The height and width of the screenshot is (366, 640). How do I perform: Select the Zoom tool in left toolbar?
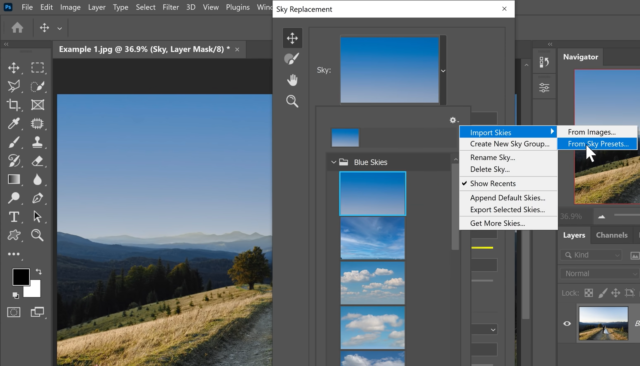tap(37, 235)
